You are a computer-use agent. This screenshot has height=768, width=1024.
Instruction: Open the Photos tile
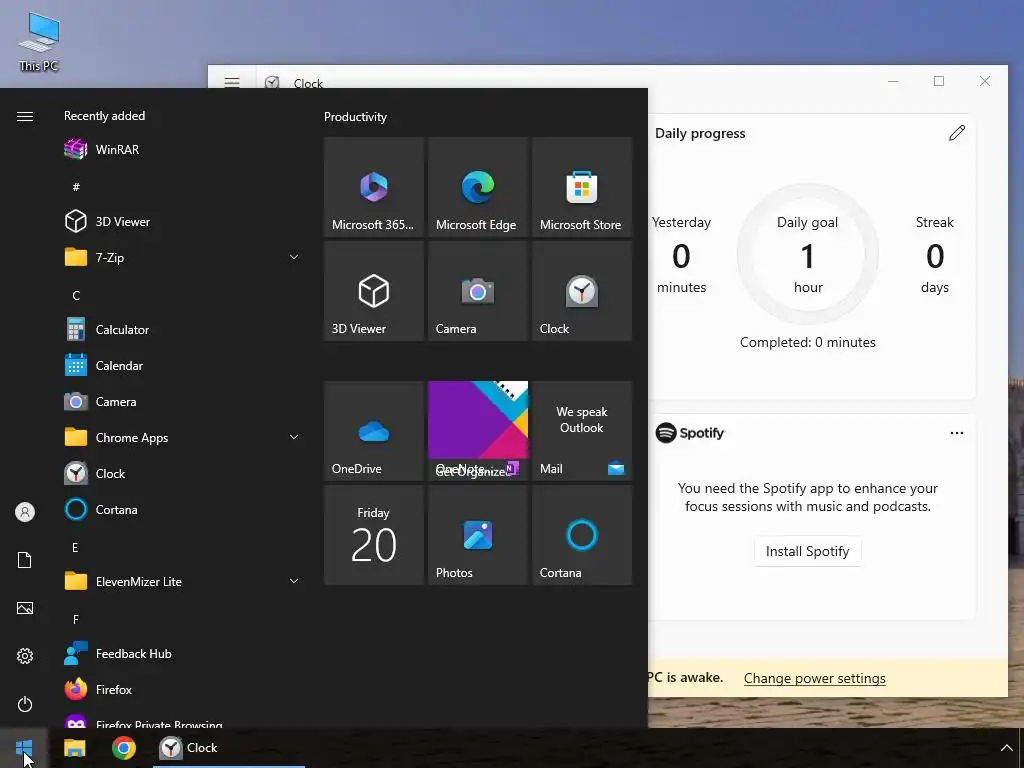pos(477,535)
